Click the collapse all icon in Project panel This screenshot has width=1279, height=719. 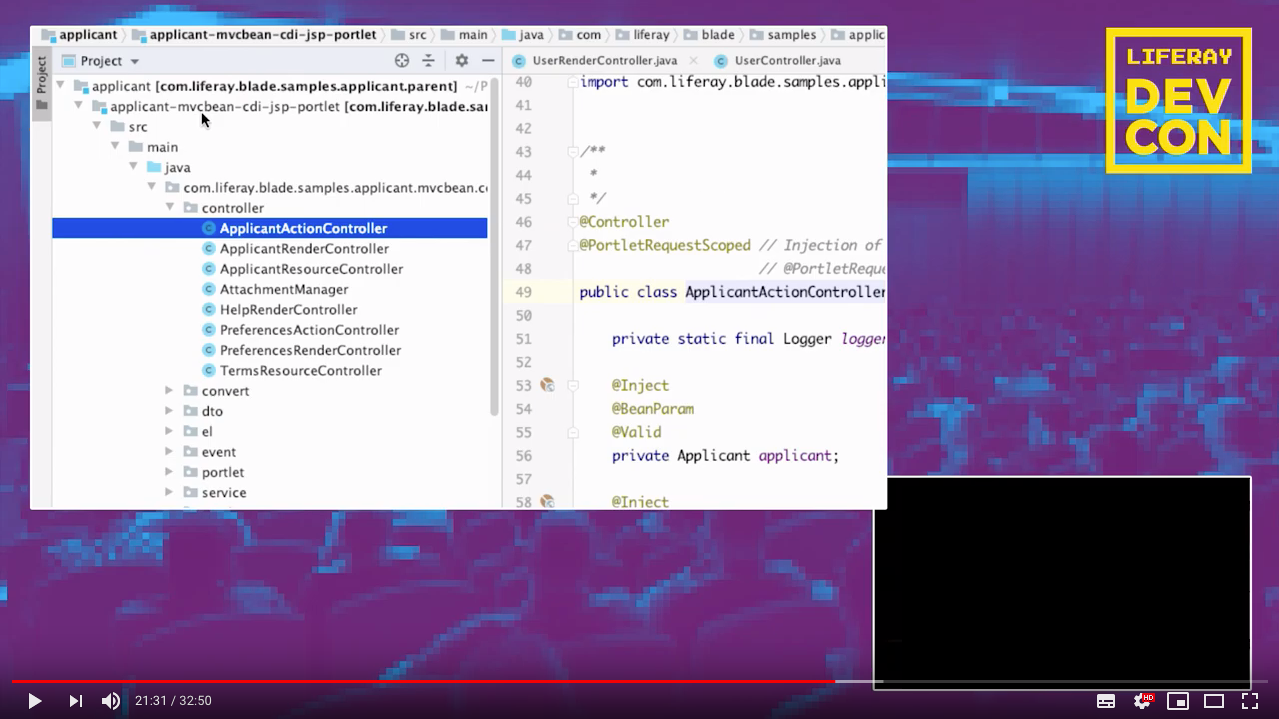tap(428, 61)
